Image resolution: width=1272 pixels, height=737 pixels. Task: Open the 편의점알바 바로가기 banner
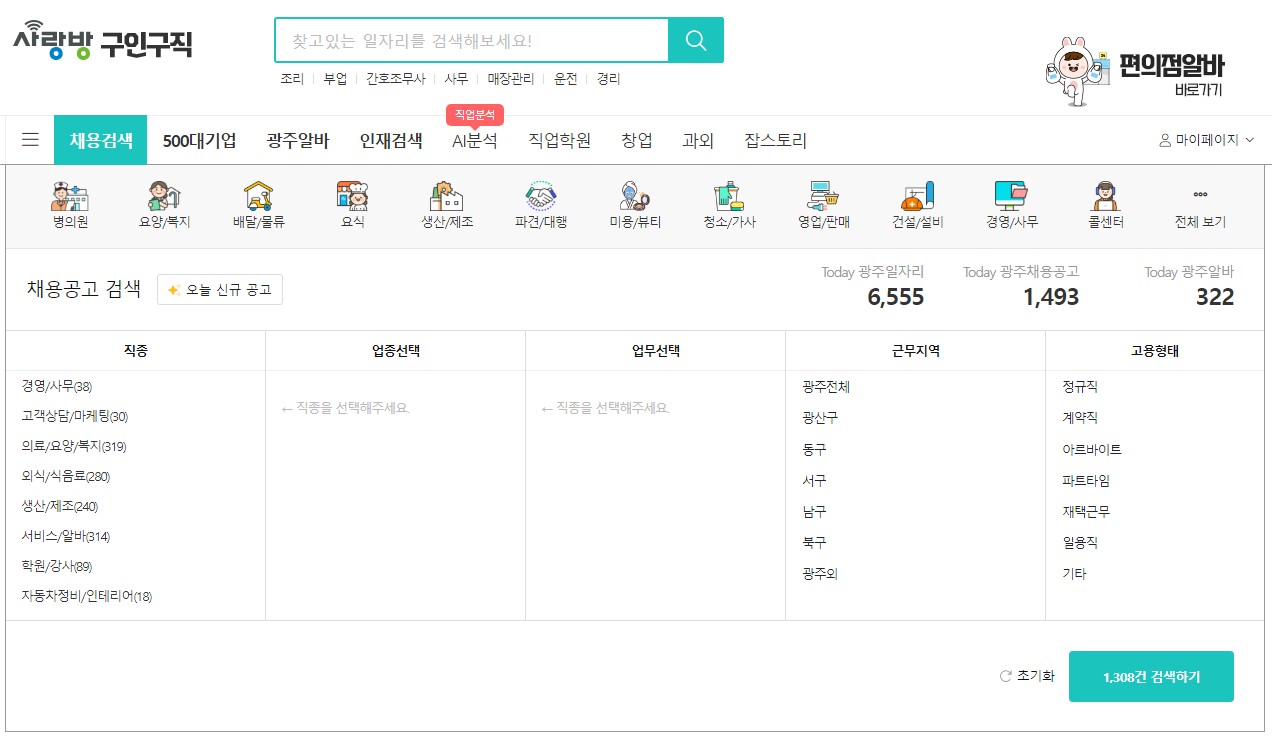click(x=1136, y=70)
